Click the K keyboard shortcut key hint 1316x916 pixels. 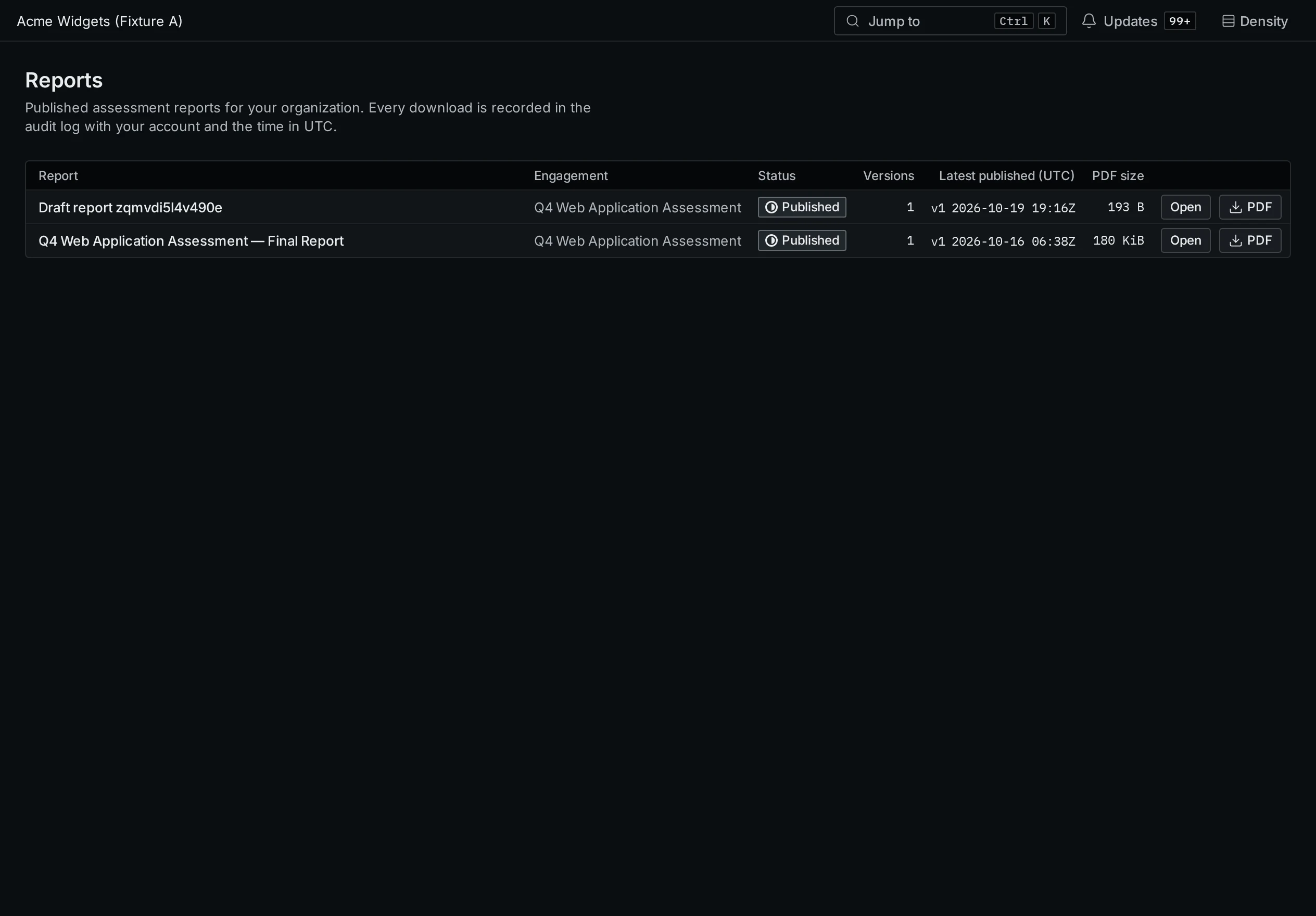[1047, 21]
